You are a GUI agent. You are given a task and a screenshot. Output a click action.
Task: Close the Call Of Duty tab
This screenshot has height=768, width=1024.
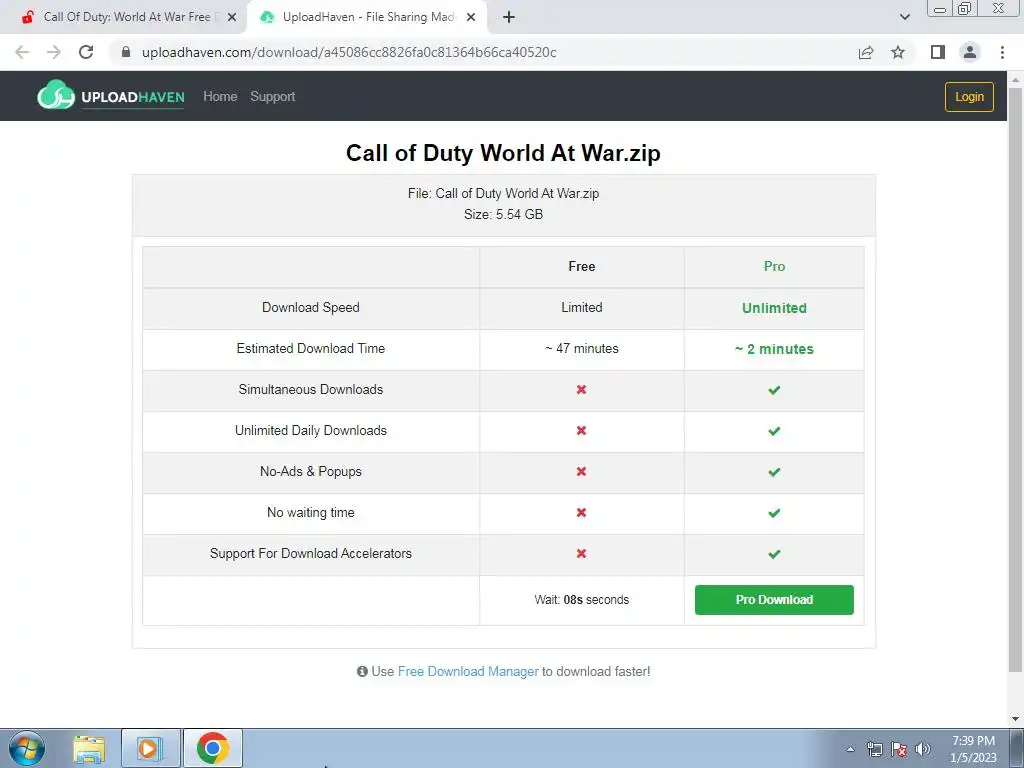[x=232, y=17]
